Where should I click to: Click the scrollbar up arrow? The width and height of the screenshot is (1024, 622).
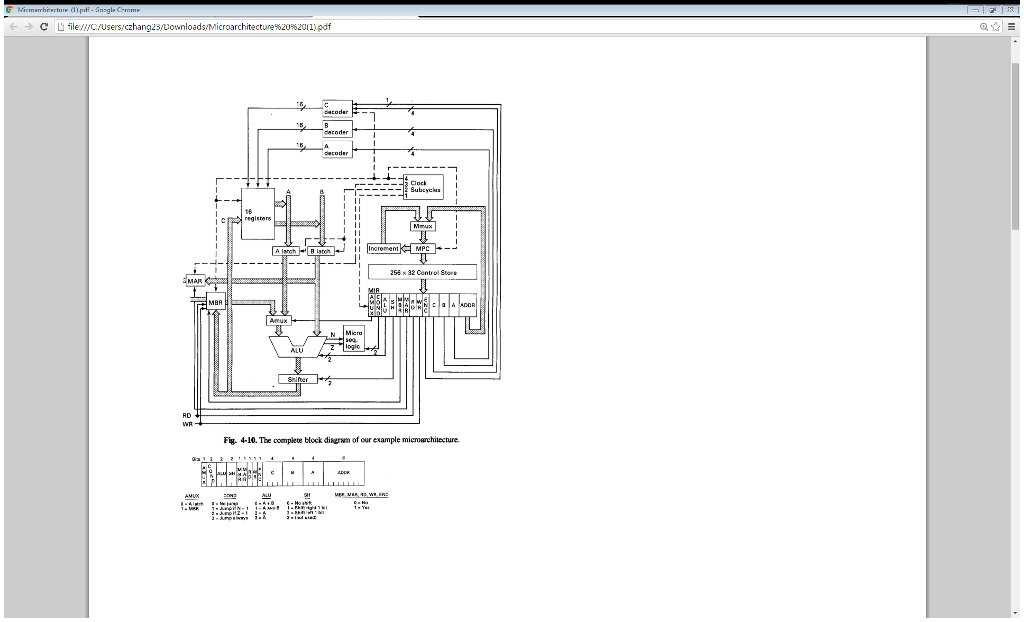tap(1016, 41)
